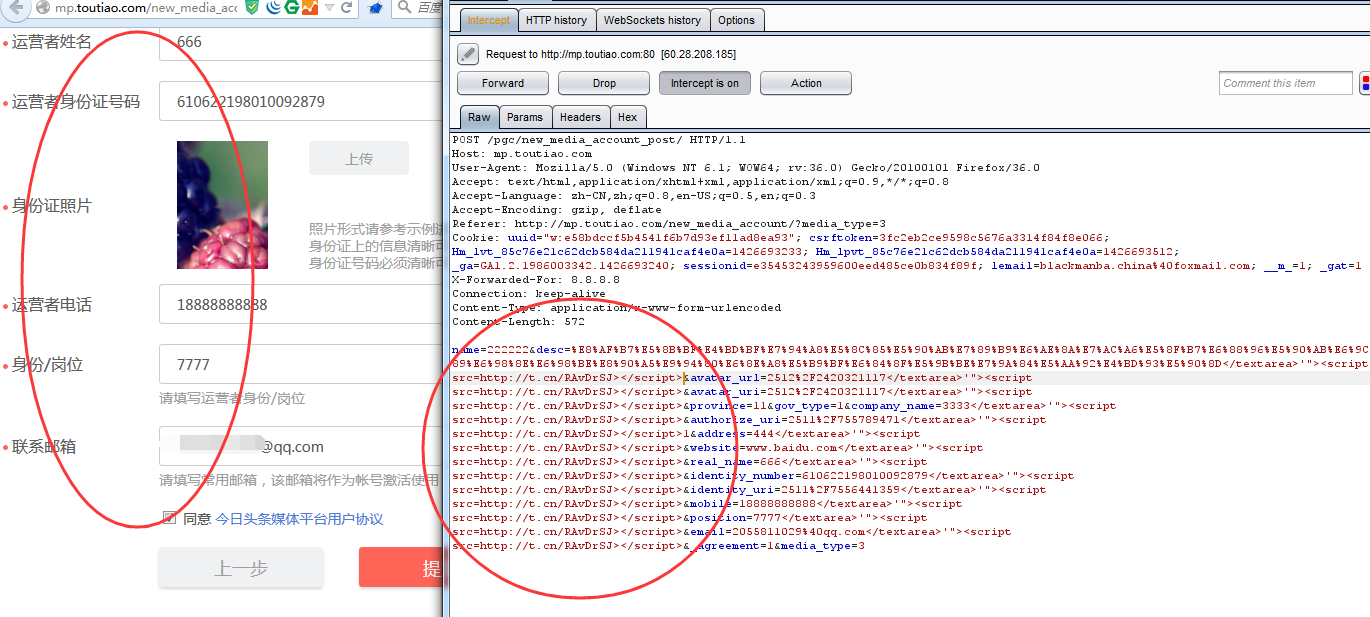
Task: Click the operator name field containing 666
Action: tap(300, 42)
